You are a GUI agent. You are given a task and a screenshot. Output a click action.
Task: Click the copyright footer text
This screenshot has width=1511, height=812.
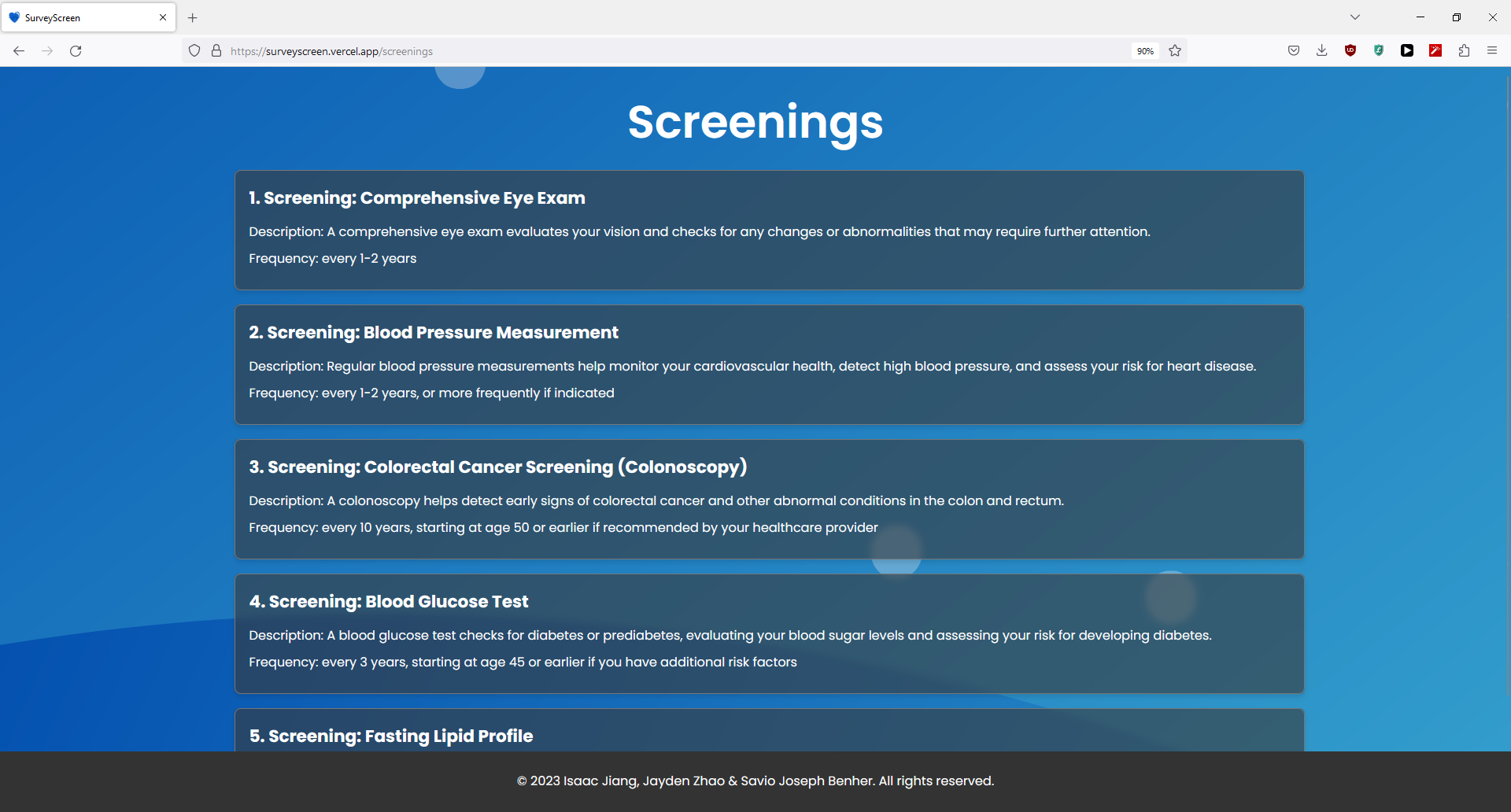click(x=755, y=781)
